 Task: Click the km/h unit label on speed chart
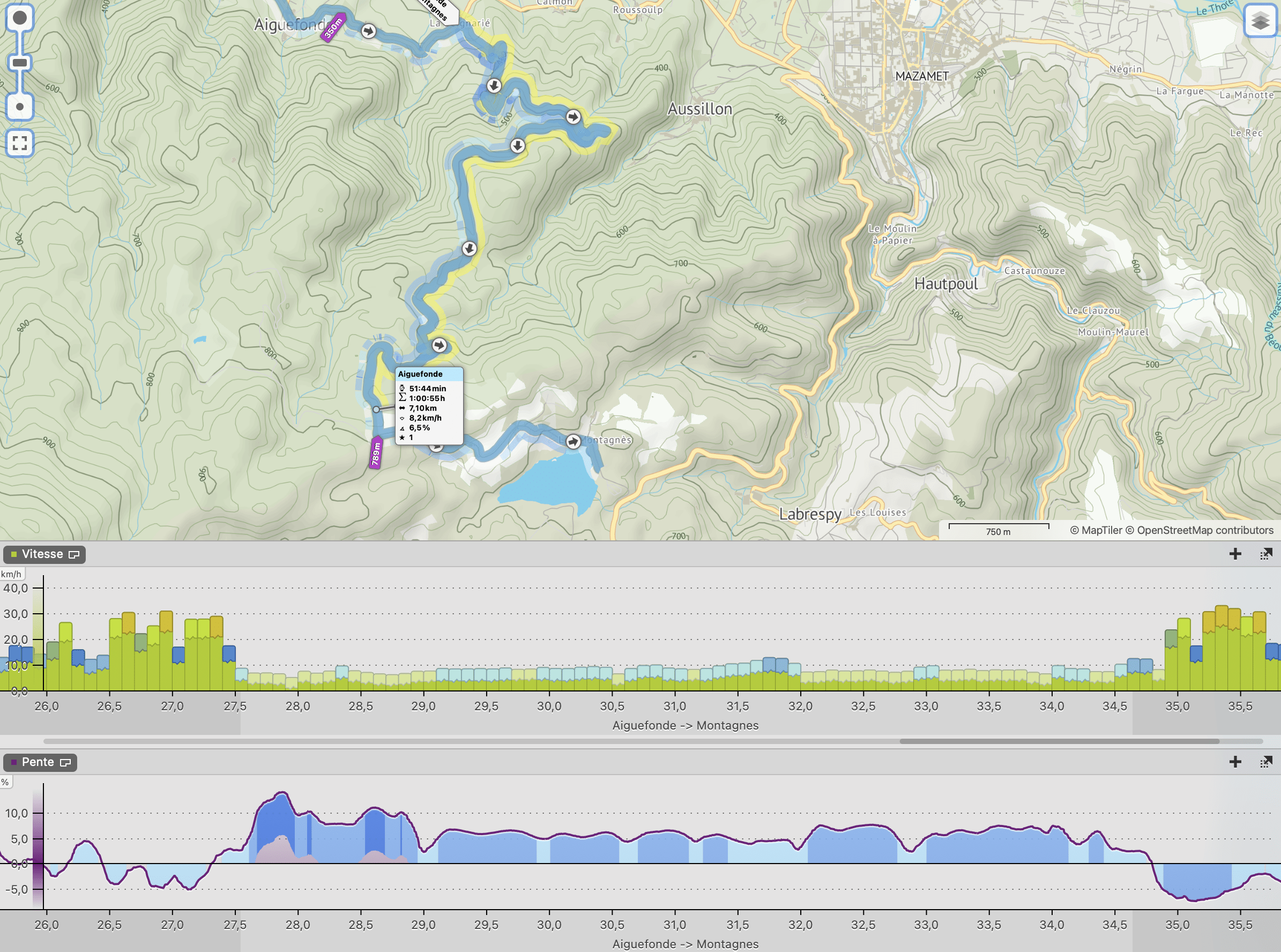point(11,574)
